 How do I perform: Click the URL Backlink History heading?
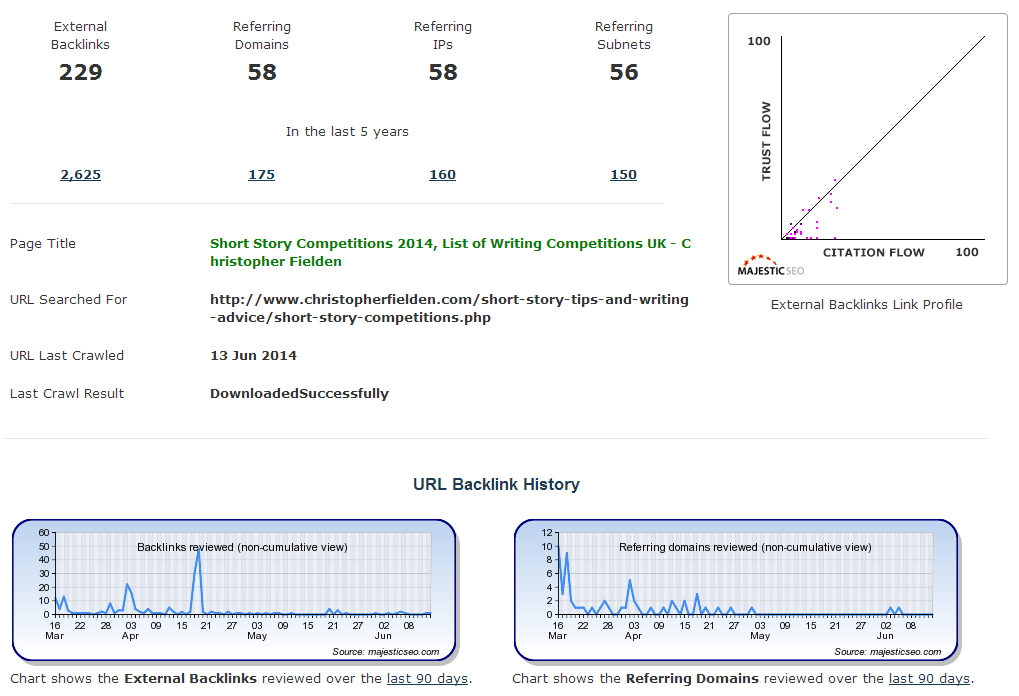pyautogui.click(x=496, y=484)
